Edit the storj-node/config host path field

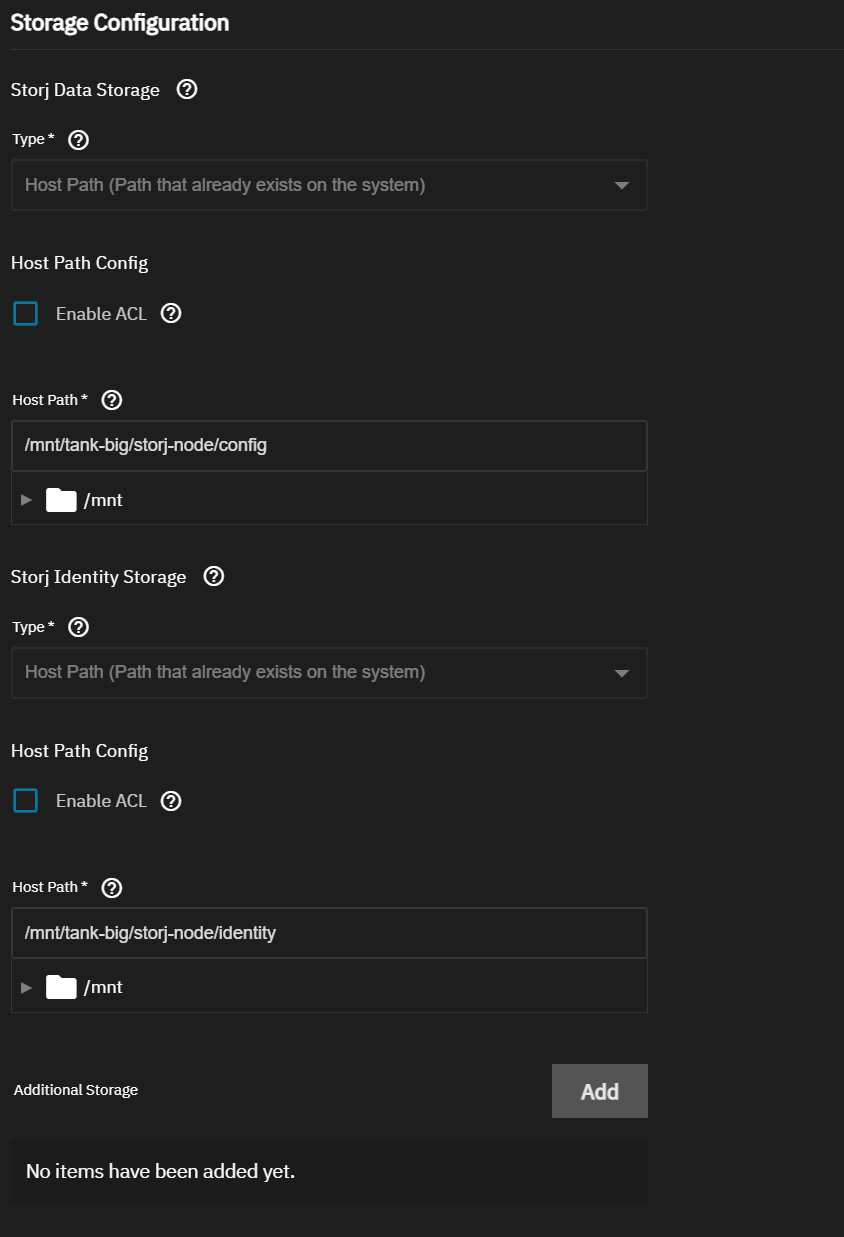[329, 446]
